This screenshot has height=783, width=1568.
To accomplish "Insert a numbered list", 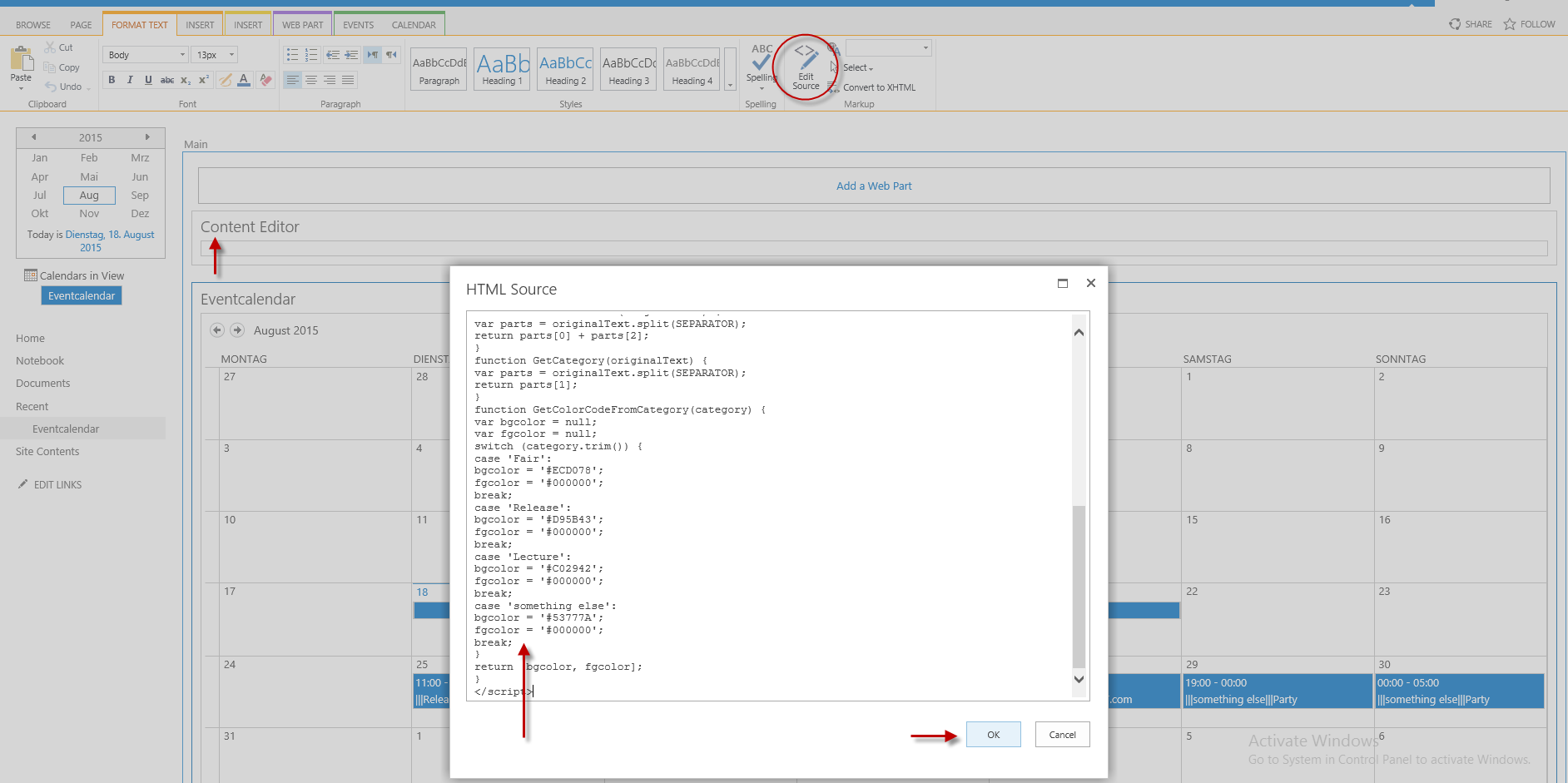I will (x=311, y=55).
